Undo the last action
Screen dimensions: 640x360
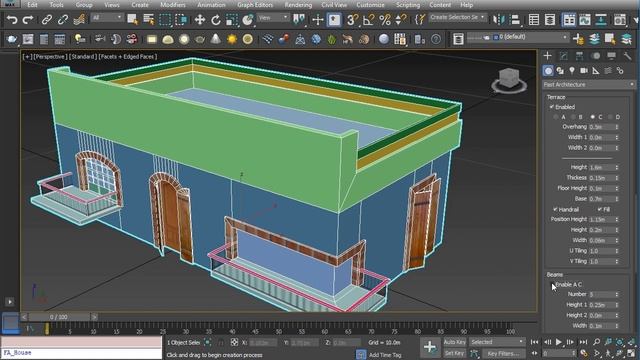(x=12, y=19)
